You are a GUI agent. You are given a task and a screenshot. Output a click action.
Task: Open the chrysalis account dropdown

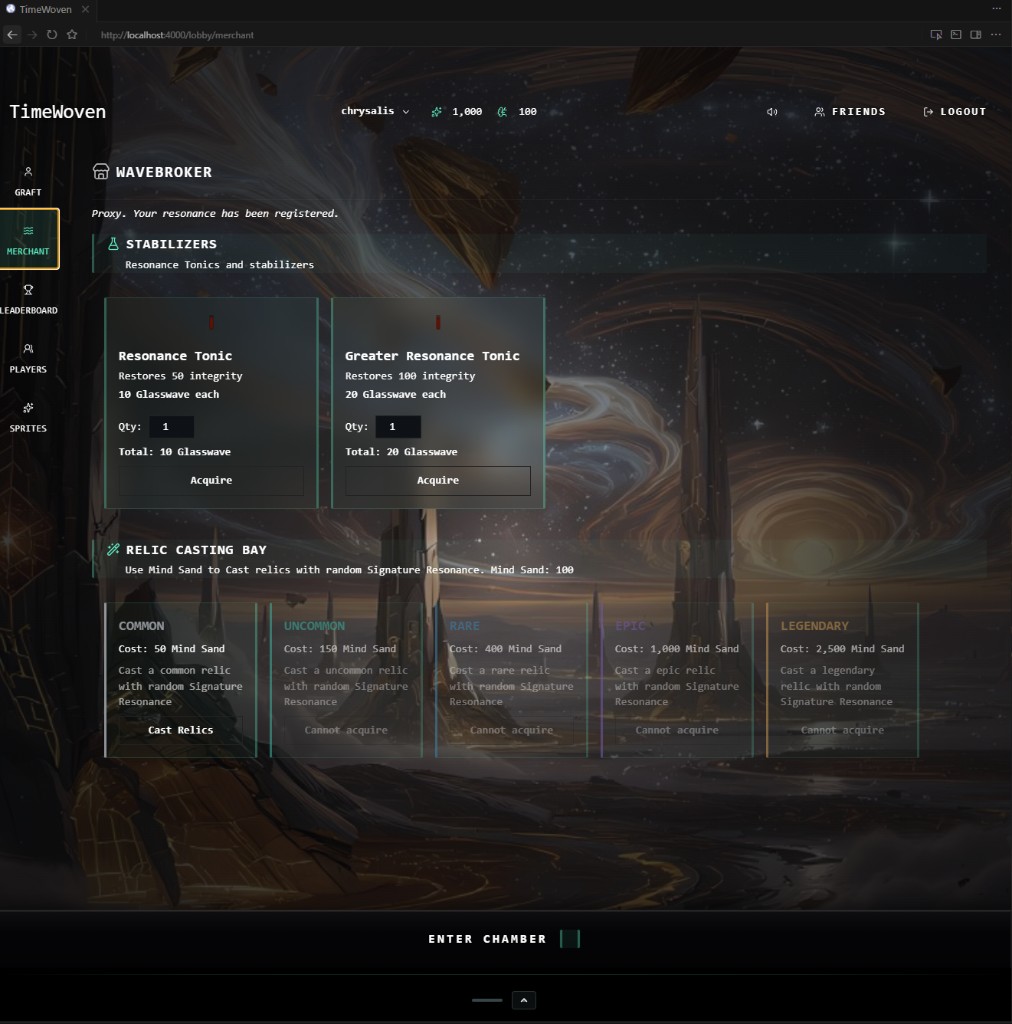(374, 111)
